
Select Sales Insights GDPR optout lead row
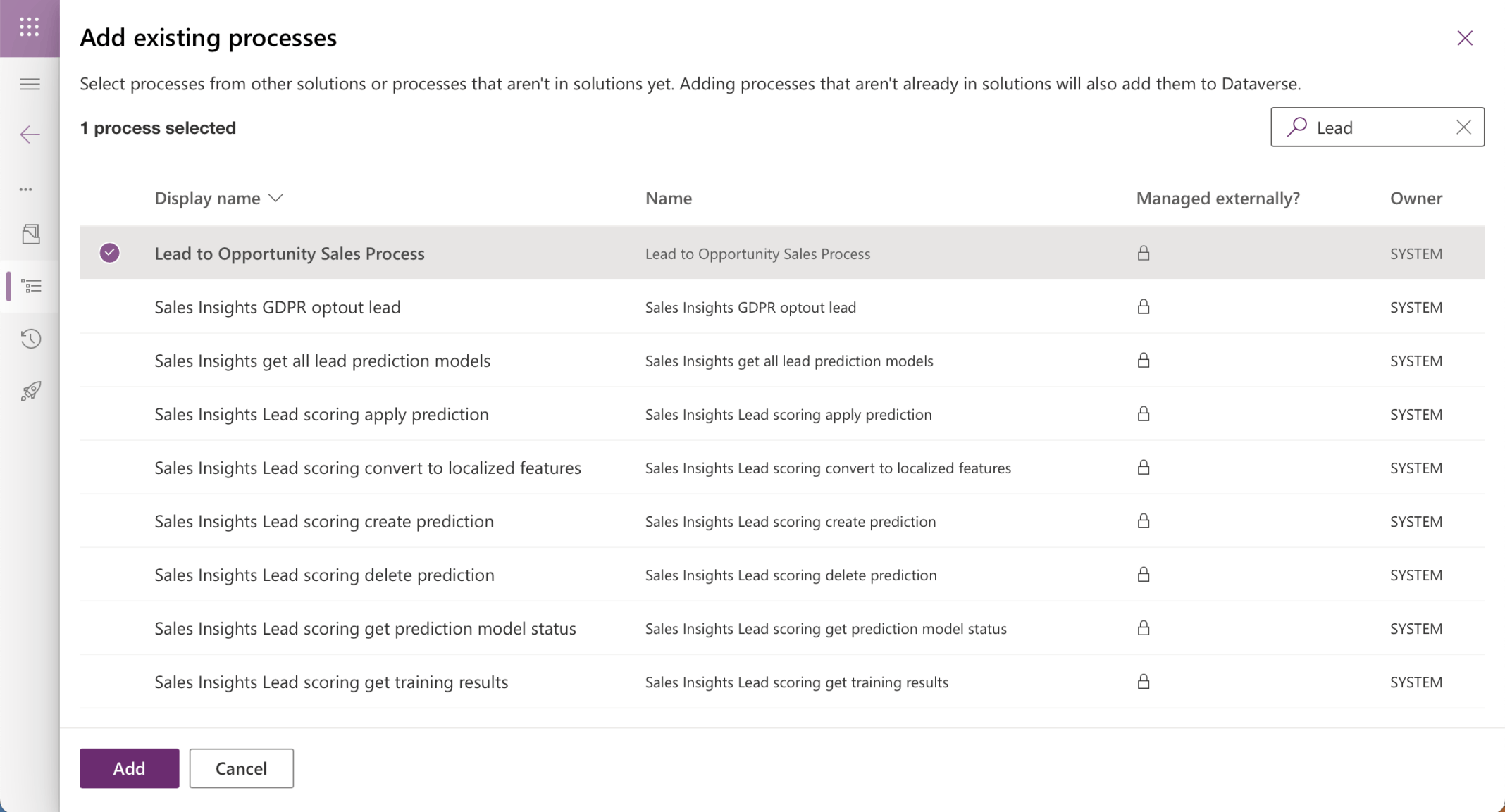(x=277, y=307)
